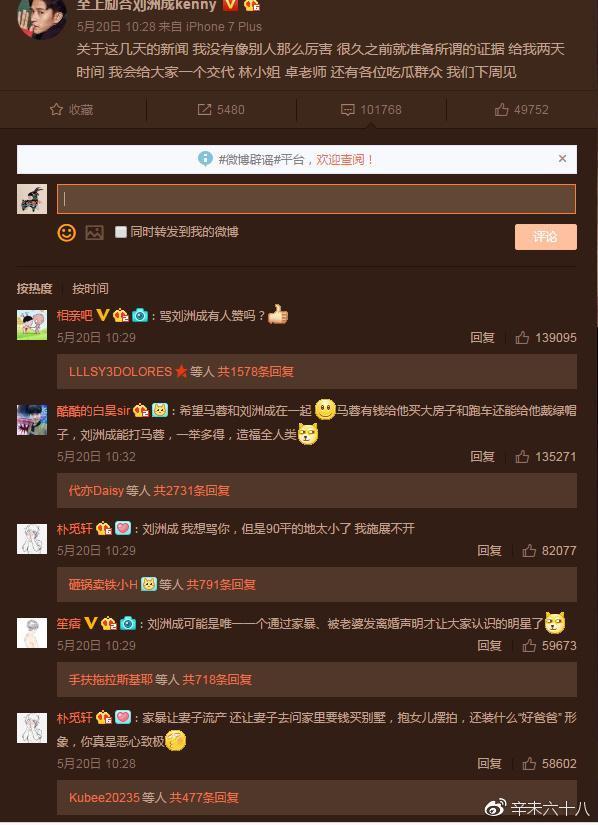Like 相亲吧's comment with 139095 likes
598x825 pixels.
pyautogui.click(x=522, y=337)
